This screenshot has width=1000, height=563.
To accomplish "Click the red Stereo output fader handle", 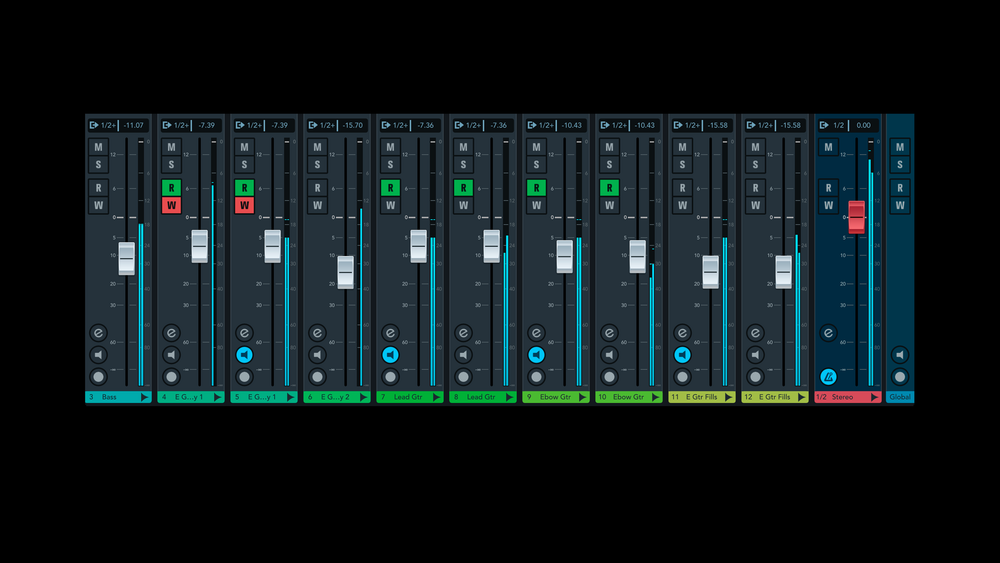I will click(x=856, y=217).
